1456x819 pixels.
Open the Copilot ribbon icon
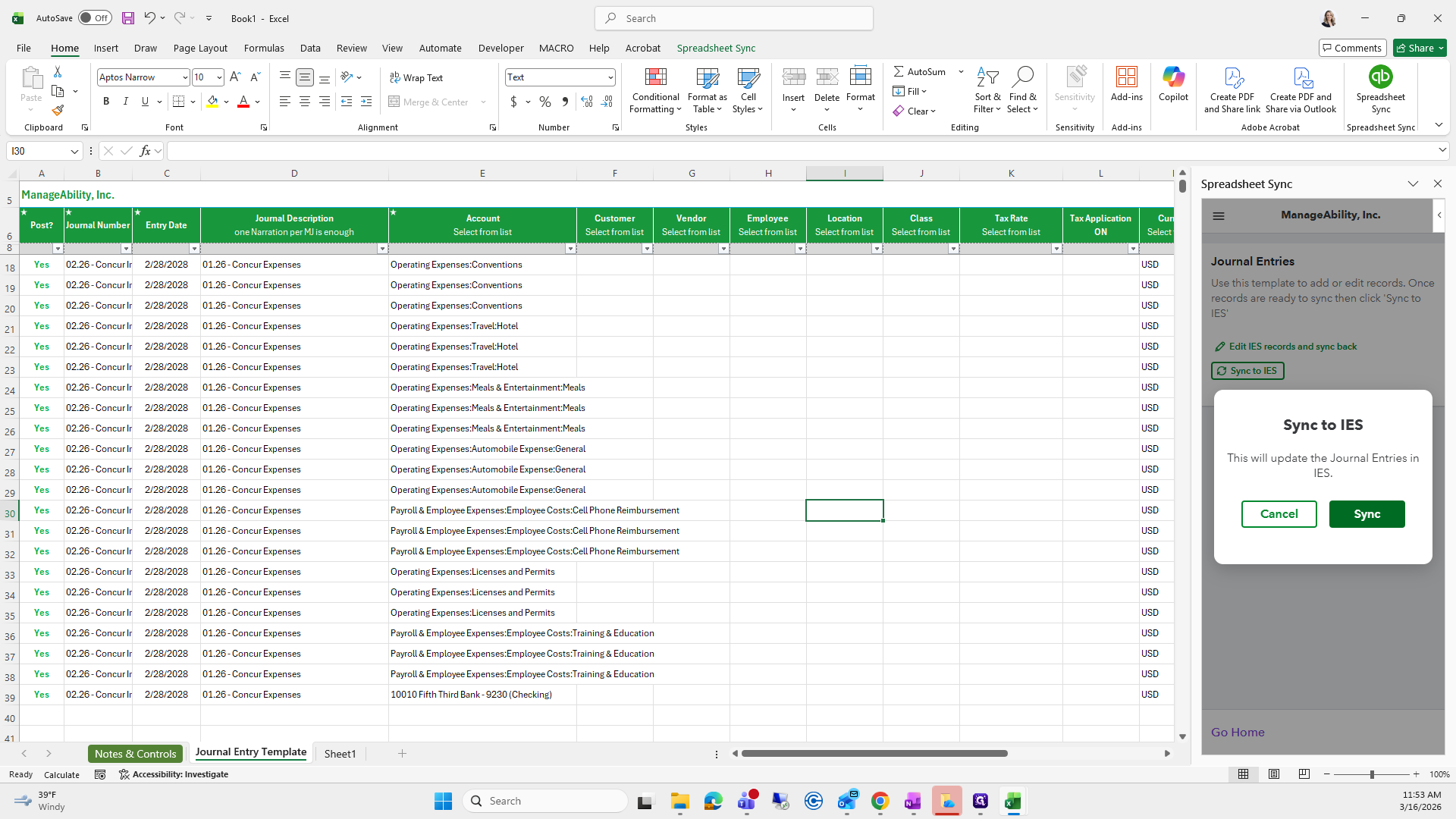click(x=1173, y=77)
